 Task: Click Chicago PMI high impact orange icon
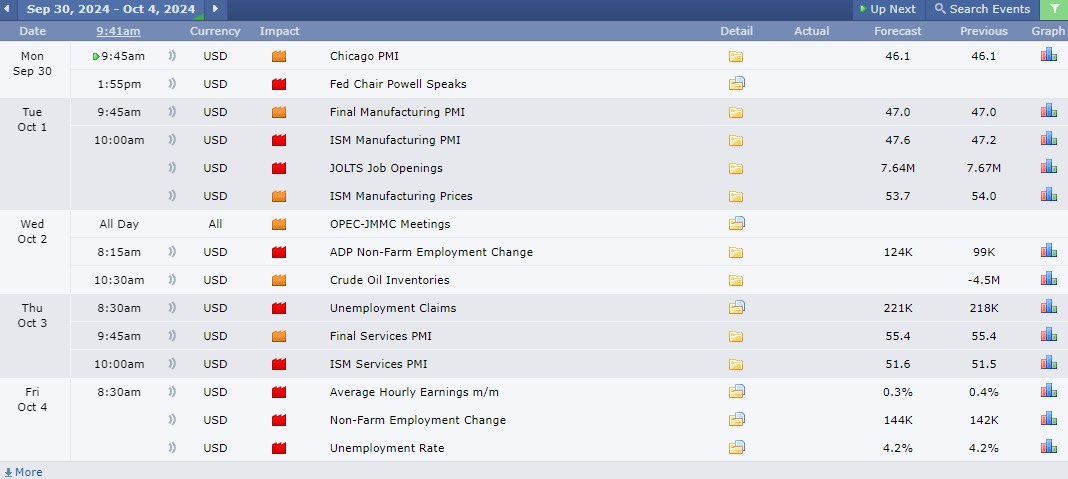279,57
